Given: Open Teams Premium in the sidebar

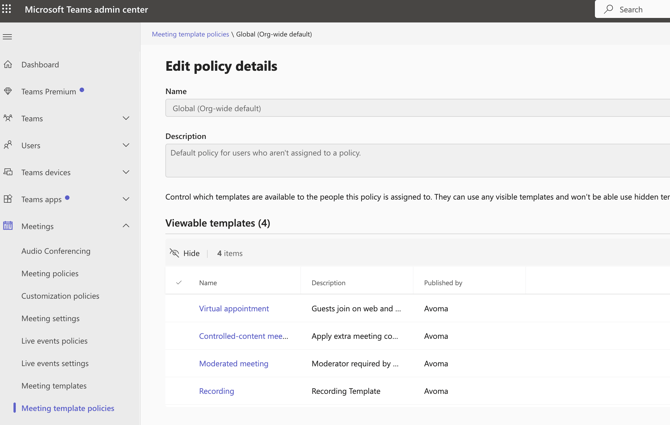Looking at the screenshot, I should (x=49, y=91).
